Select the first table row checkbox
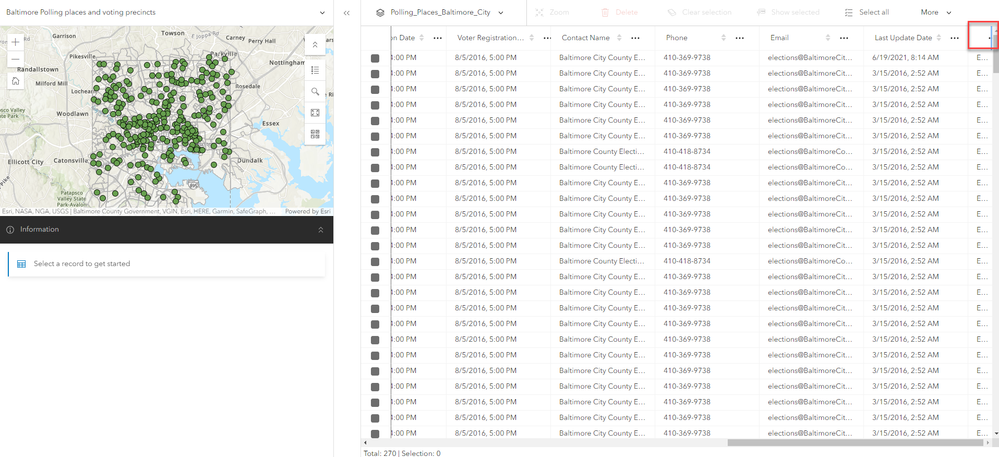The width and height of the screenshot is (999, 457). coord(375,58)
